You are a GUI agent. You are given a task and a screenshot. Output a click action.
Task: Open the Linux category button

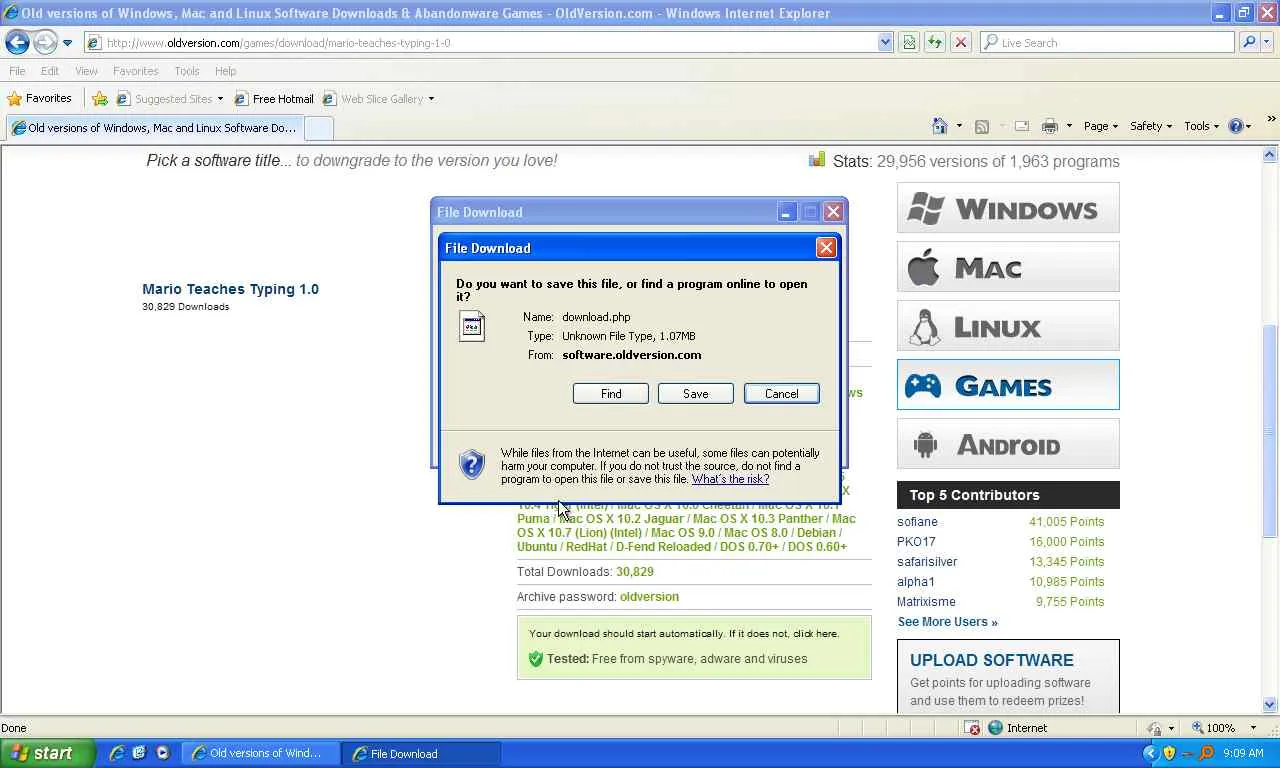1008,326
